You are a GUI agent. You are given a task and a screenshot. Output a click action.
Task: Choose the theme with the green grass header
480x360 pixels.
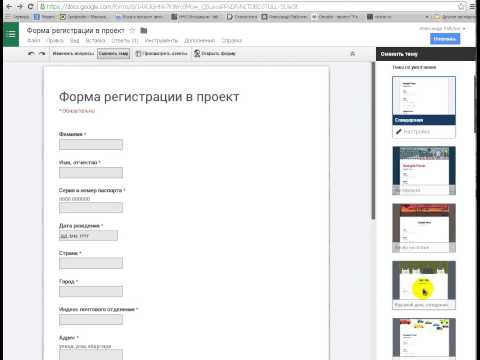click(x=424, y=285)
